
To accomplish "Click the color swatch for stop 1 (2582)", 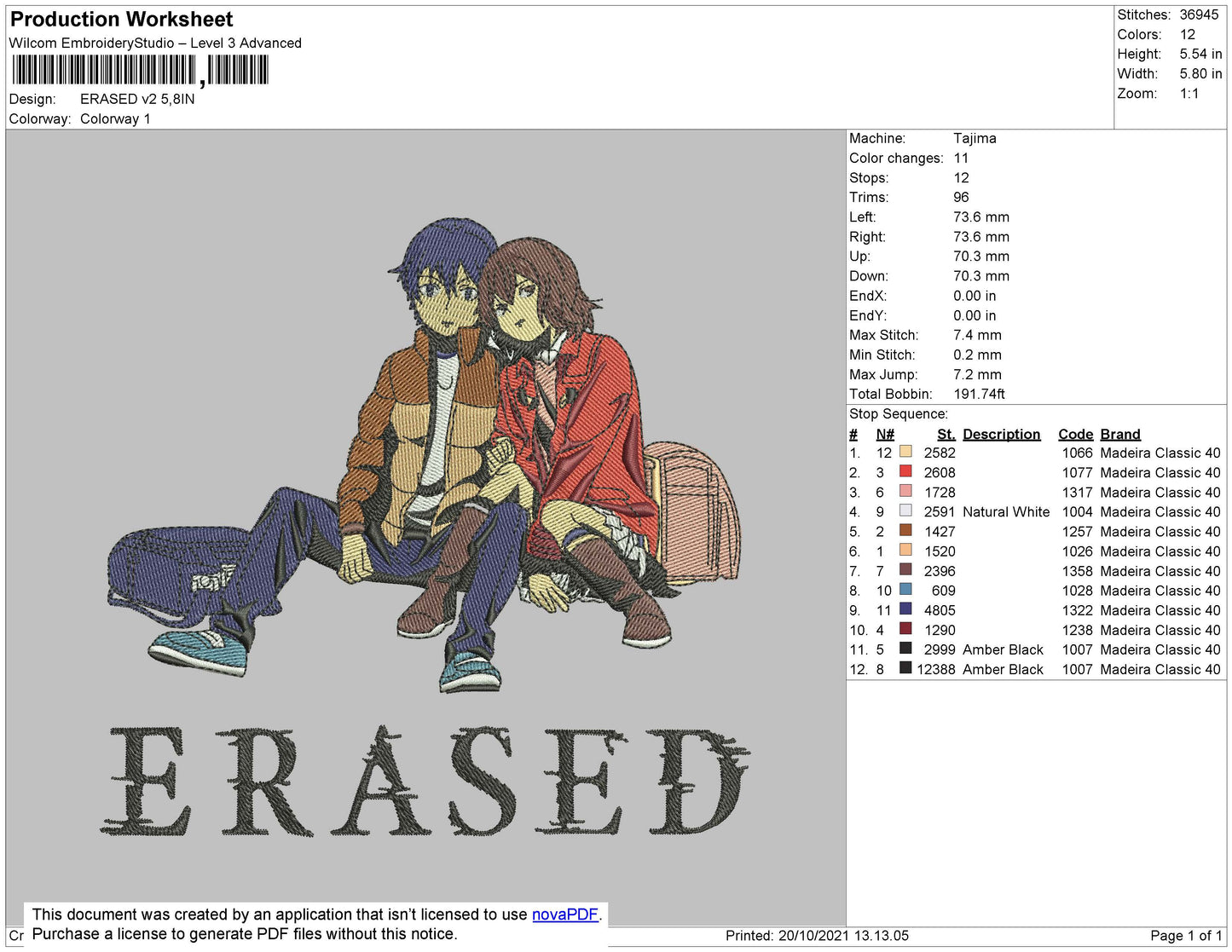I will click(x=905, y=452).
